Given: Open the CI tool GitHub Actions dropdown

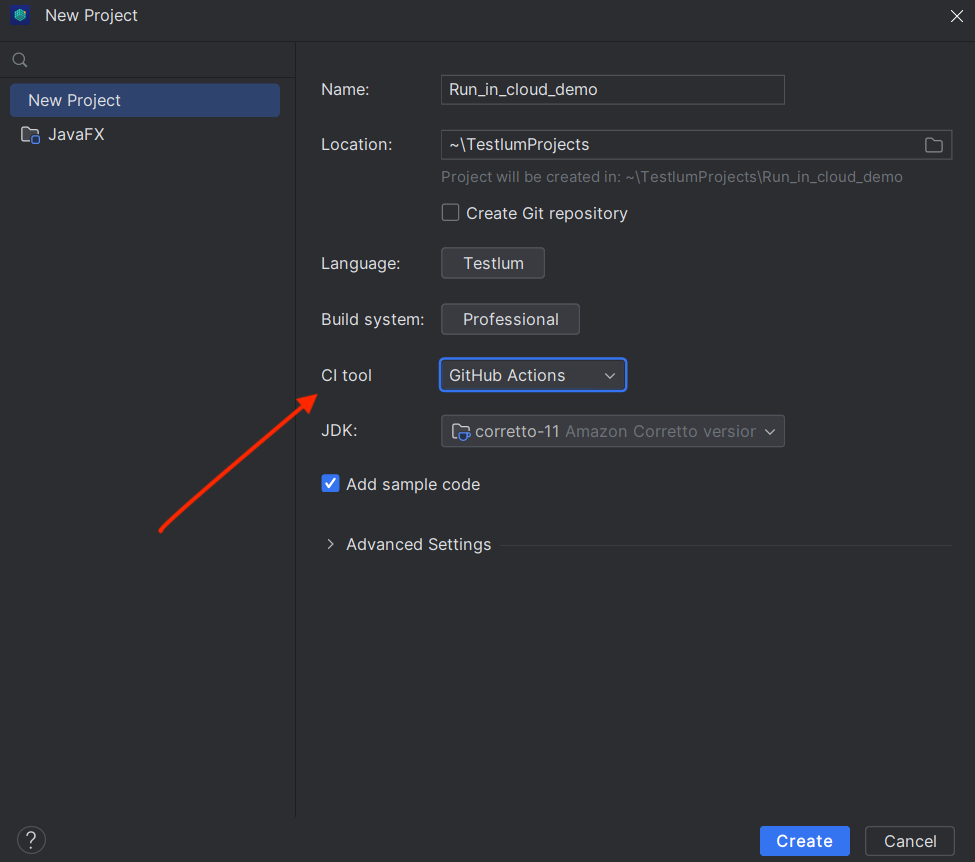Looking at the screenshot, I should tap(533, 375).
